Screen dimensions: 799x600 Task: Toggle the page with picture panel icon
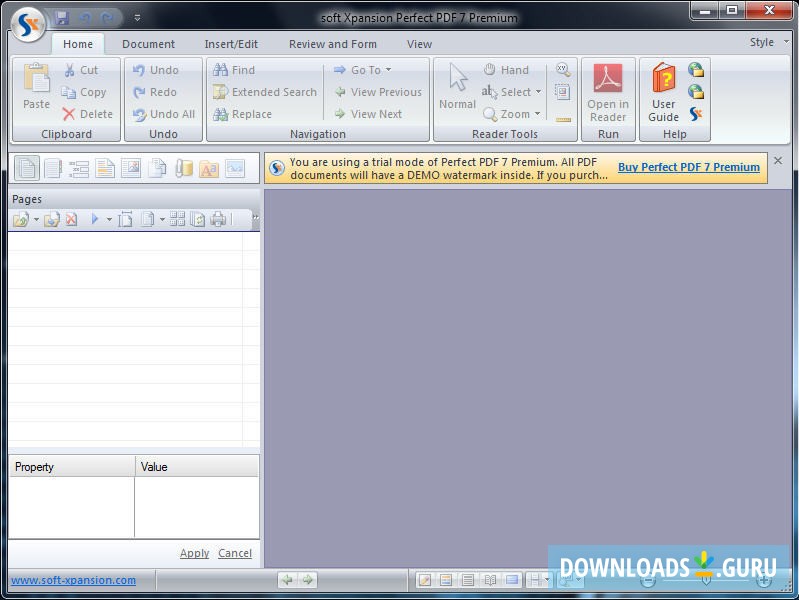click(x=131, y=168)
